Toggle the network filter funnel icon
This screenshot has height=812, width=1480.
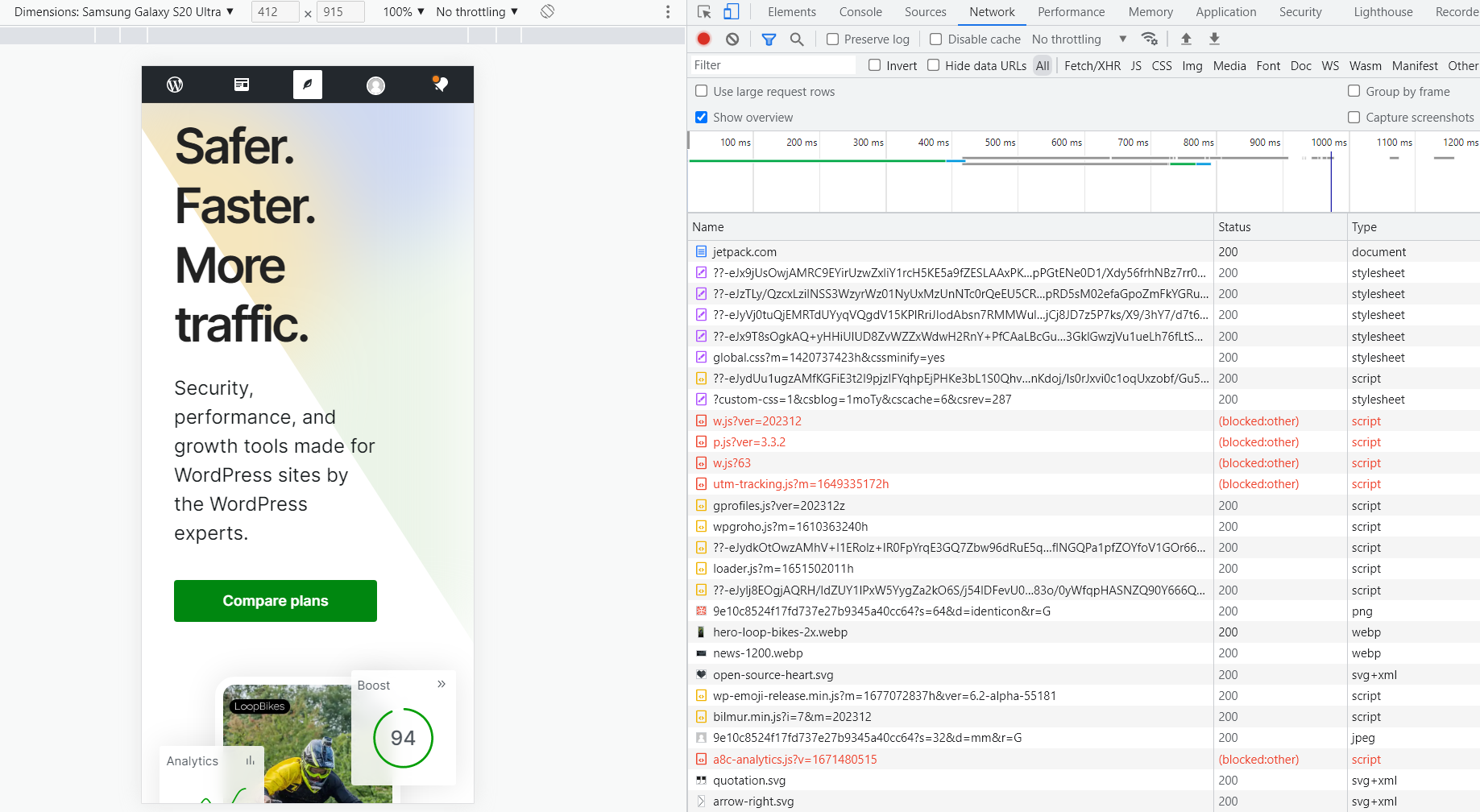point(769,39)
